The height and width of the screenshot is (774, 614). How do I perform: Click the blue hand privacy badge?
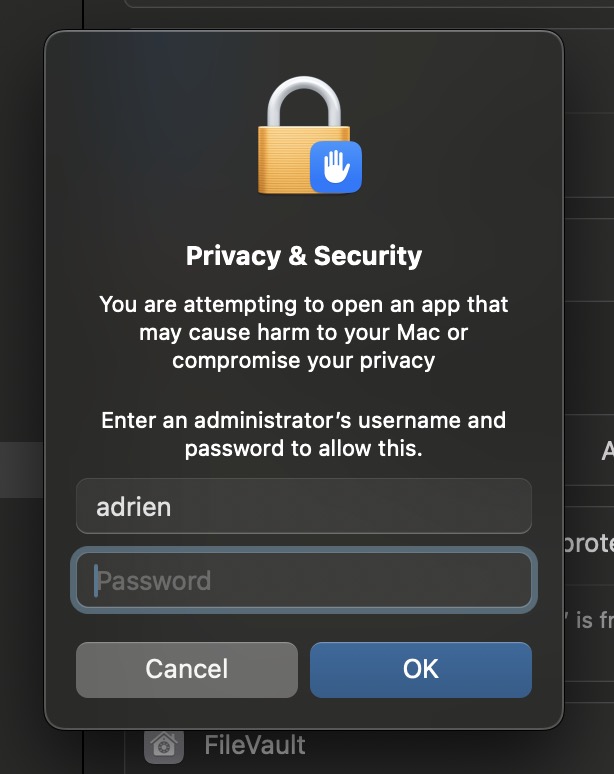(x=336, y=167)
